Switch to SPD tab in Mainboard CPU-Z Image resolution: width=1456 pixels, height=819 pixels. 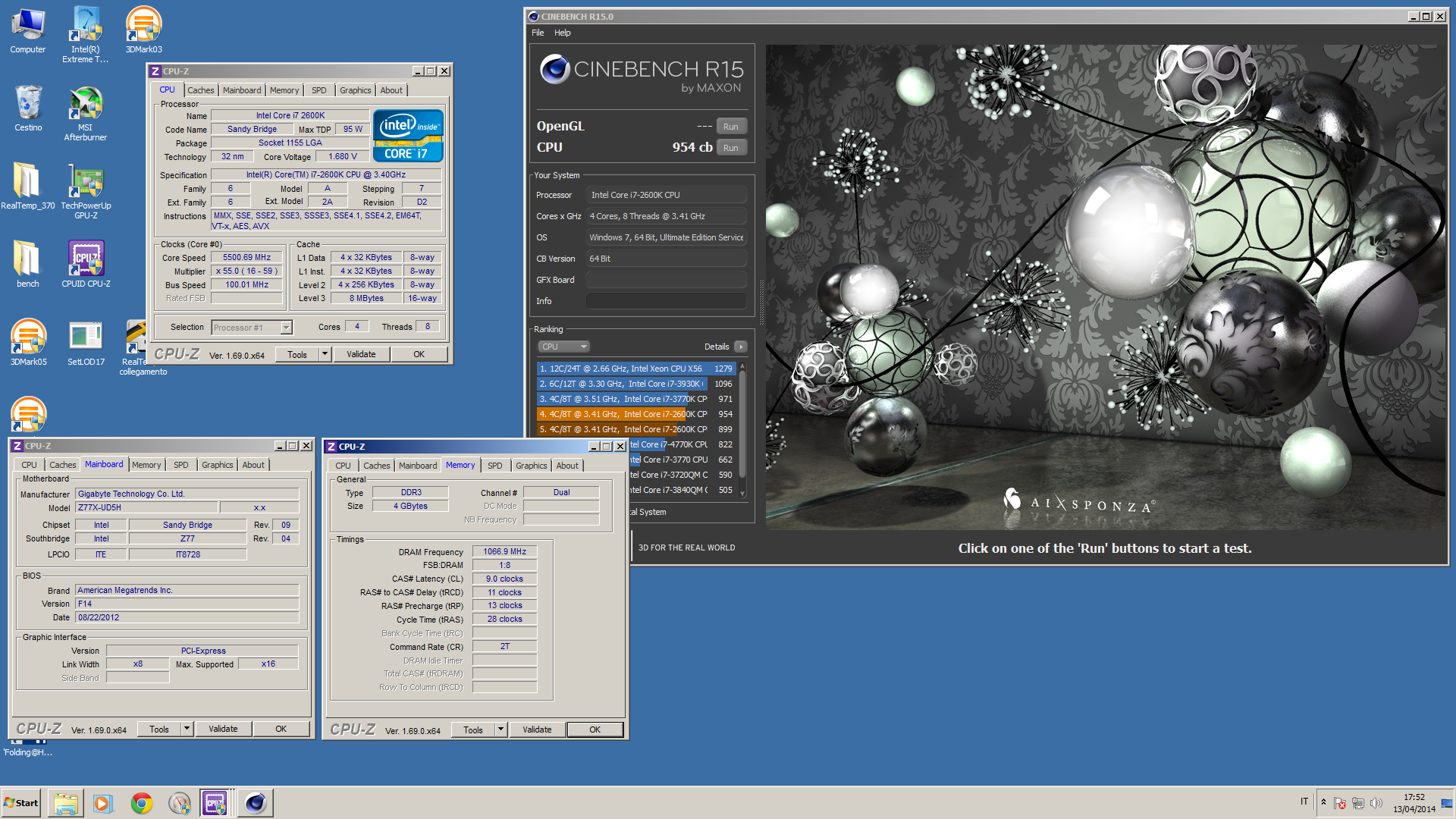(x=181, y=465)
